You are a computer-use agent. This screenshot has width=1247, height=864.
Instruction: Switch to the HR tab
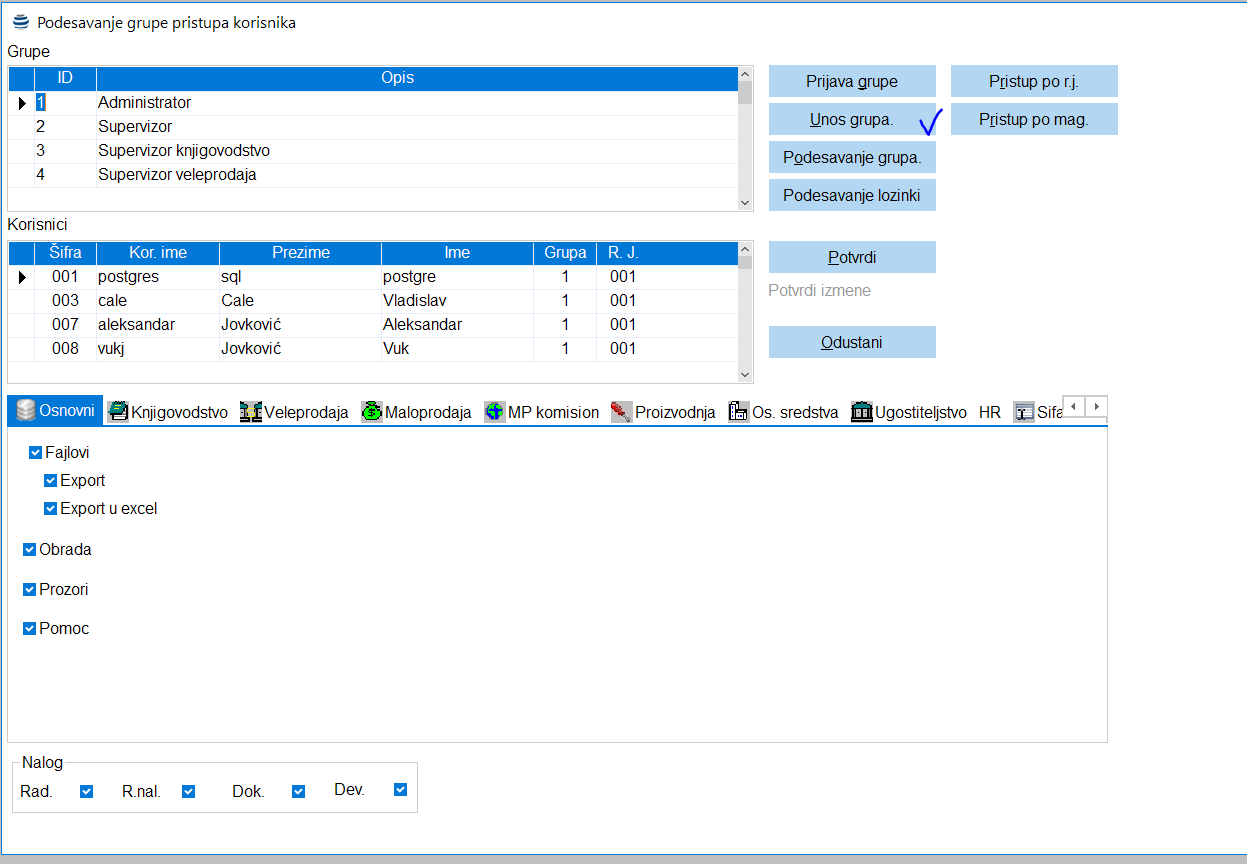coord(990,412)
